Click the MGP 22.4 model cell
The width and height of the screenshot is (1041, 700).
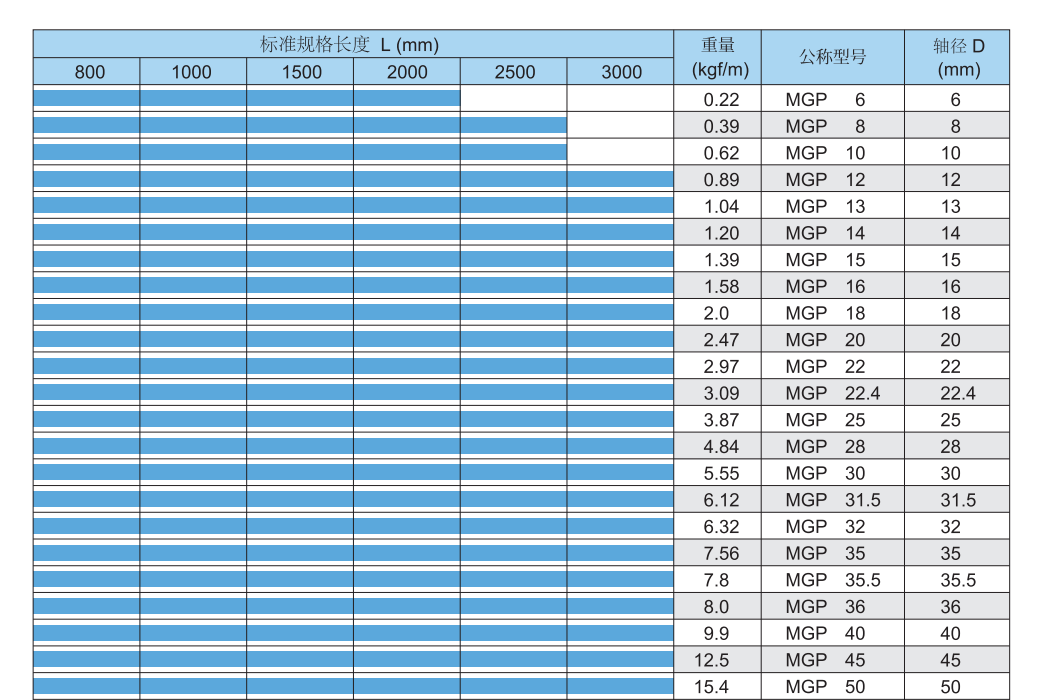(832, 393)
